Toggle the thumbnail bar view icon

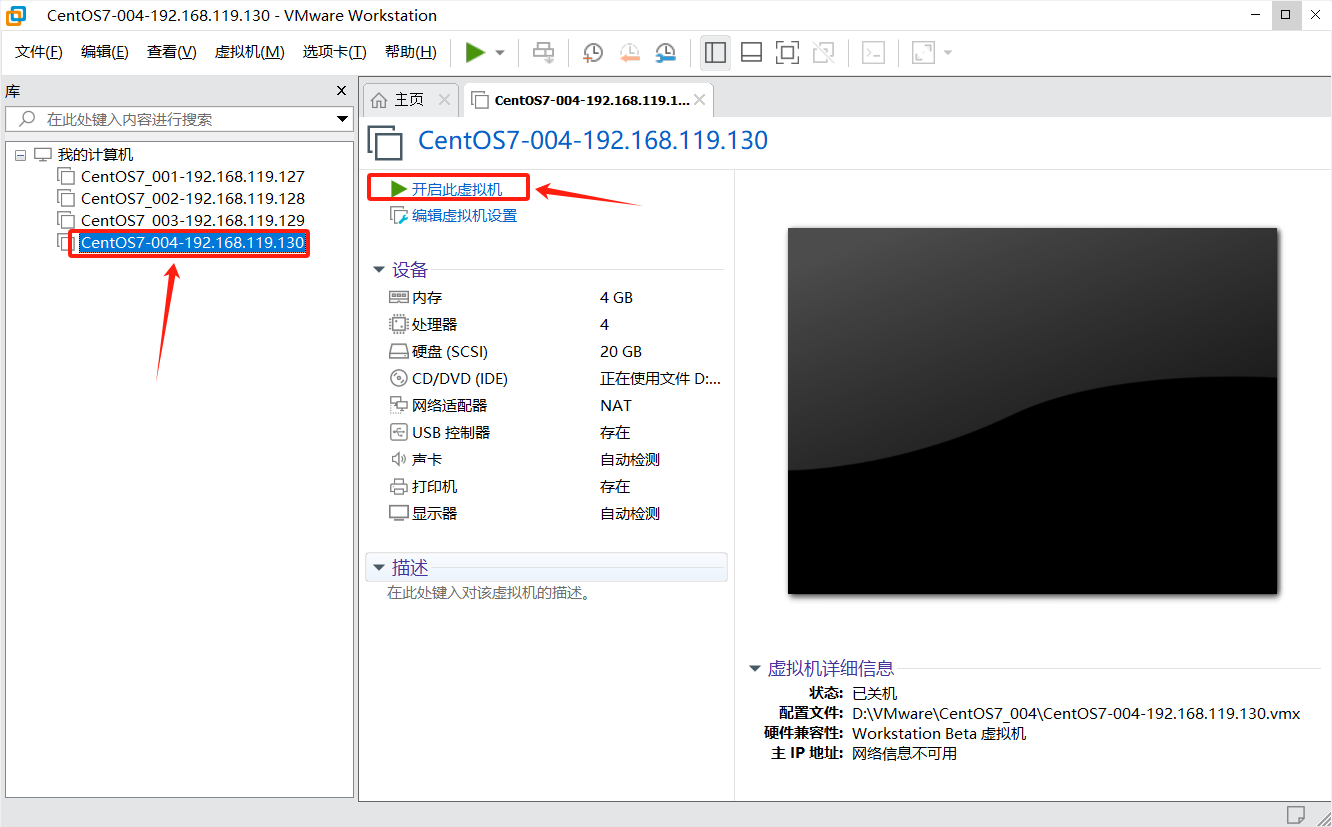point(751,53)
